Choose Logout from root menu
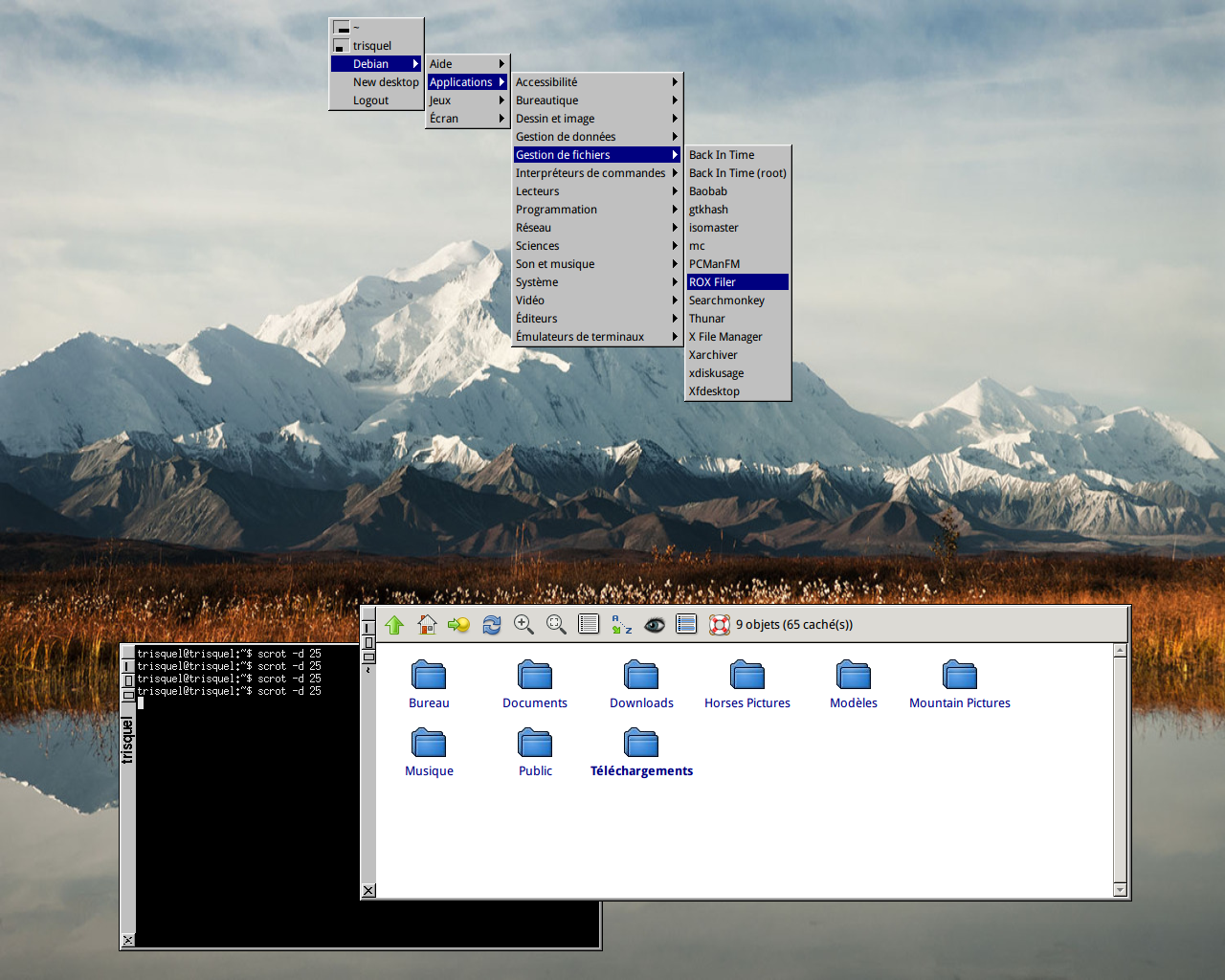The height and width of the screenshot is (980, 1225). 376,100
